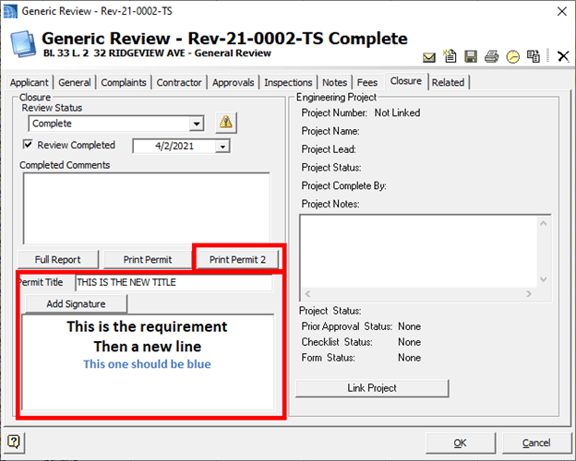Click the copy documents icon

(x=533, y=57)
